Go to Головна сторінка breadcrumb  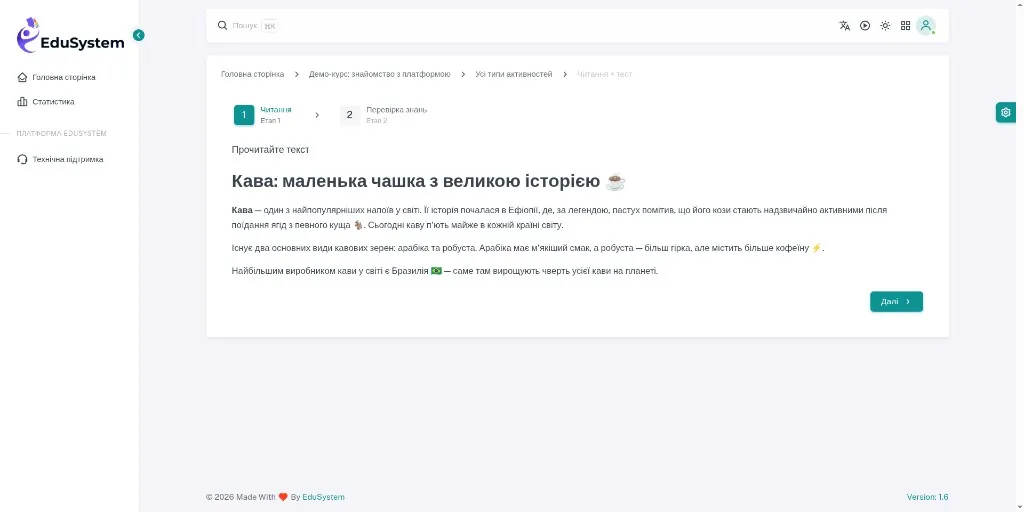click(x=253, y=74)
